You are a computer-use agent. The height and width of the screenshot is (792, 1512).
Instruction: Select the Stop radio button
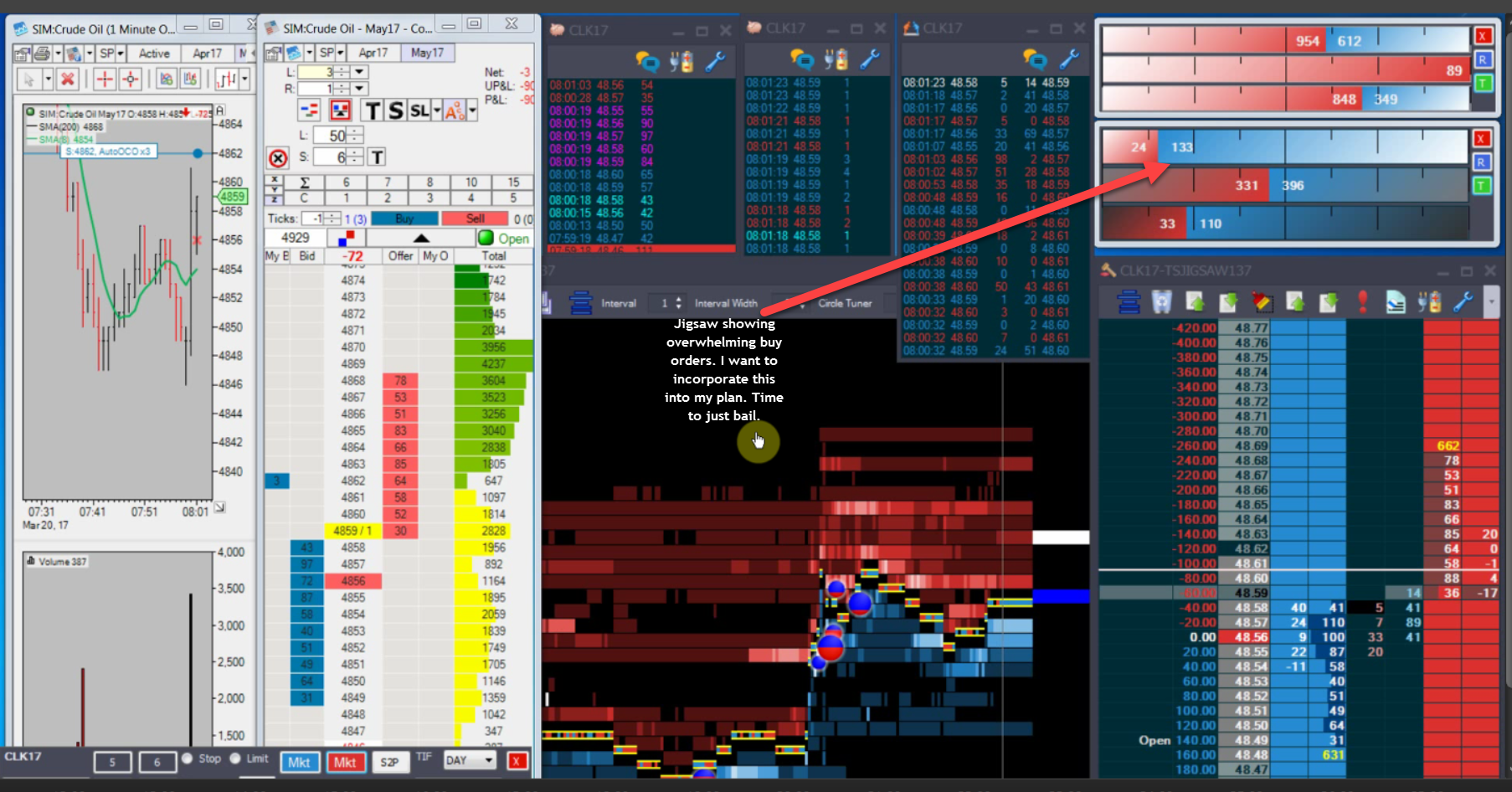[188, 759]
